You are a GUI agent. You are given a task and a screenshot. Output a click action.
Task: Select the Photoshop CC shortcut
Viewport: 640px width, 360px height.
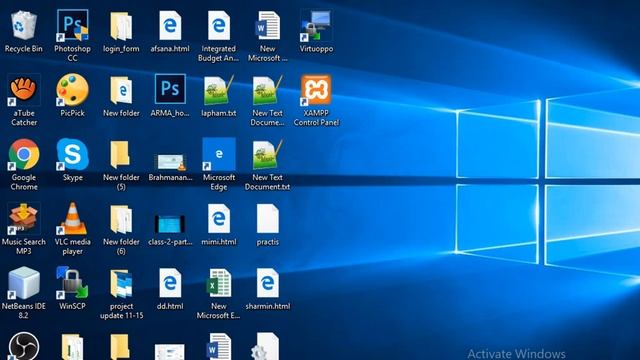click(72, 25)
